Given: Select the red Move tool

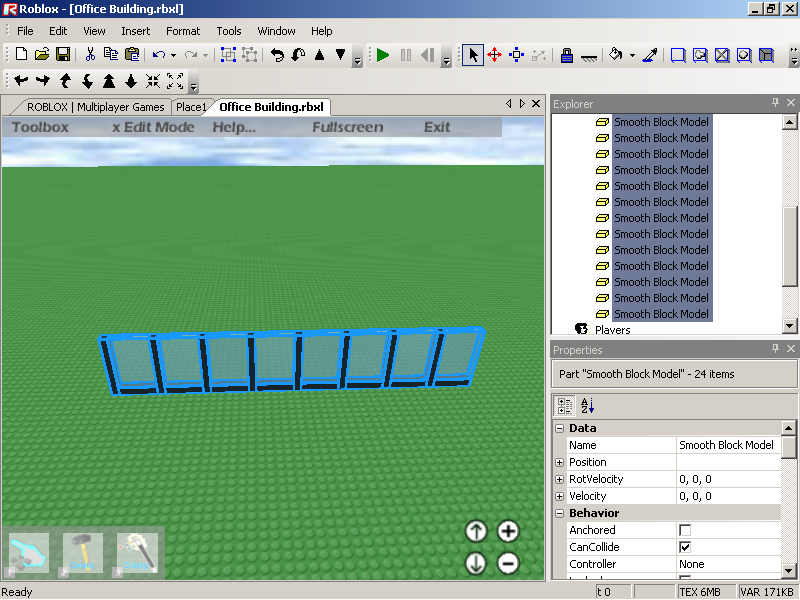Looking at the screenshot, I should click(494, 55).
